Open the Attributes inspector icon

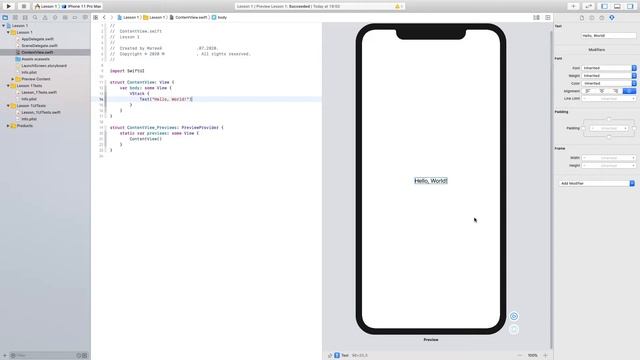click(612, 18)
